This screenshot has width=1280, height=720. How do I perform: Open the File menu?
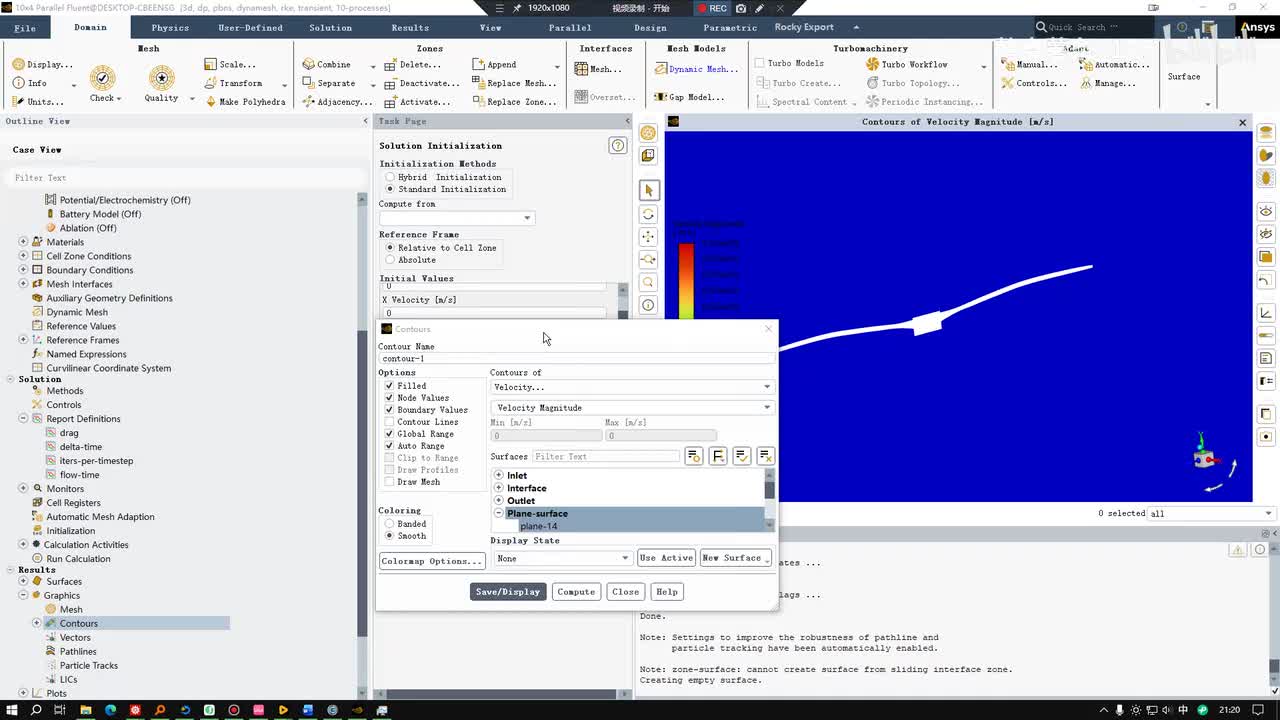25,28
